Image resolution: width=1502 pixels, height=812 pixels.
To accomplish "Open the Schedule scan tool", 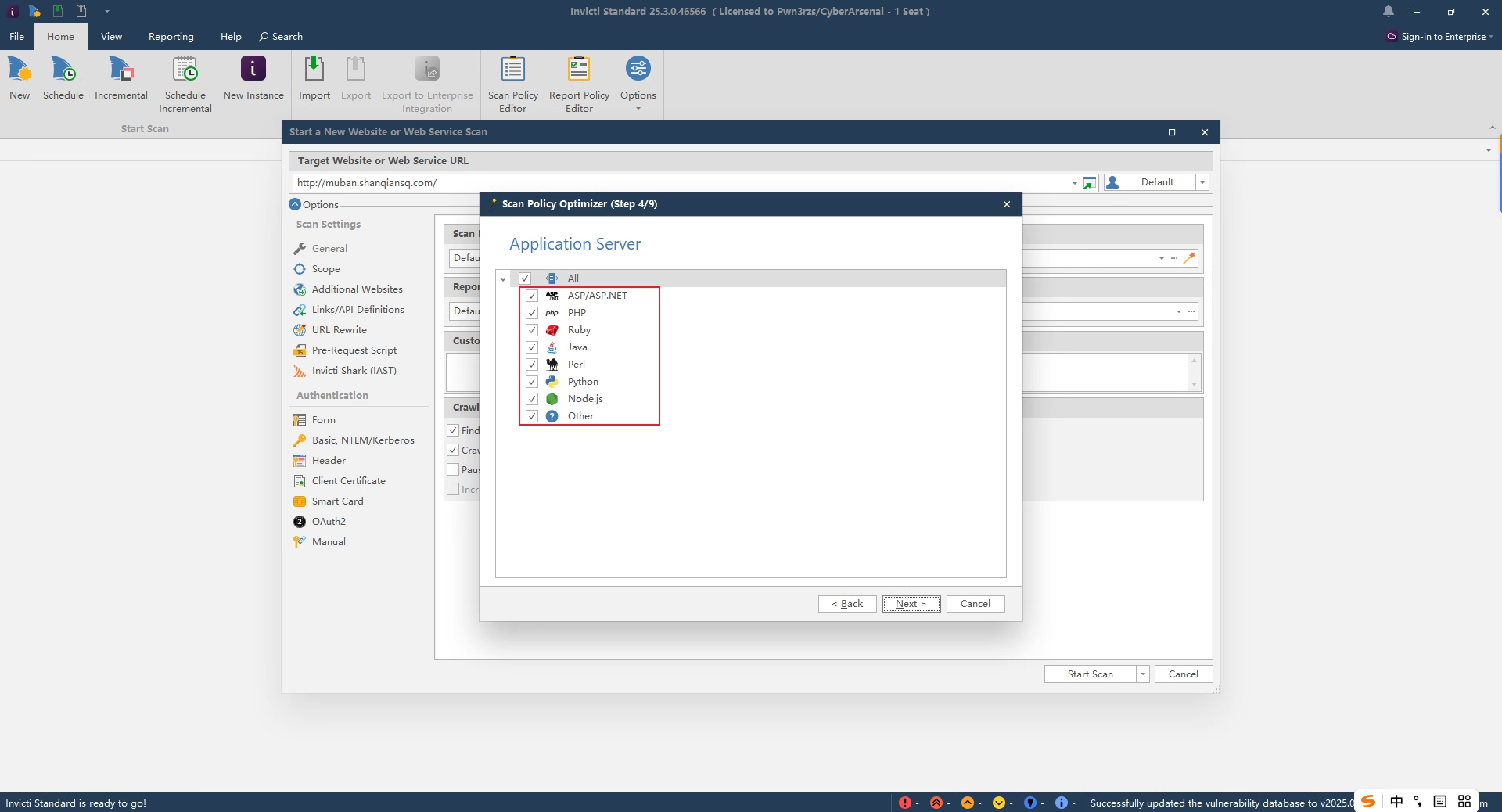I will (63, 78).
